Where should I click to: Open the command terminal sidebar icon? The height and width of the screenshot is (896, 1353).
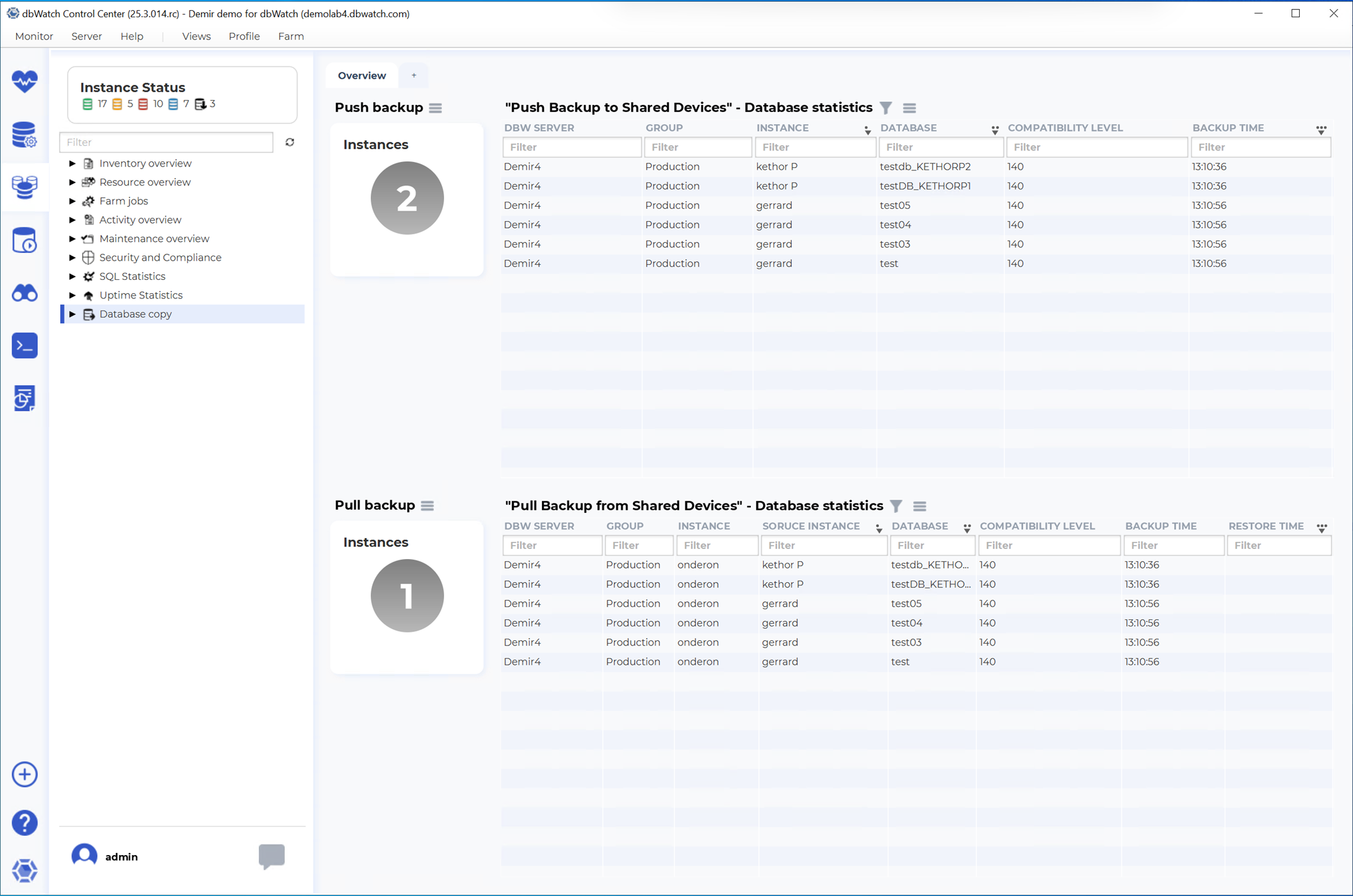24,346
